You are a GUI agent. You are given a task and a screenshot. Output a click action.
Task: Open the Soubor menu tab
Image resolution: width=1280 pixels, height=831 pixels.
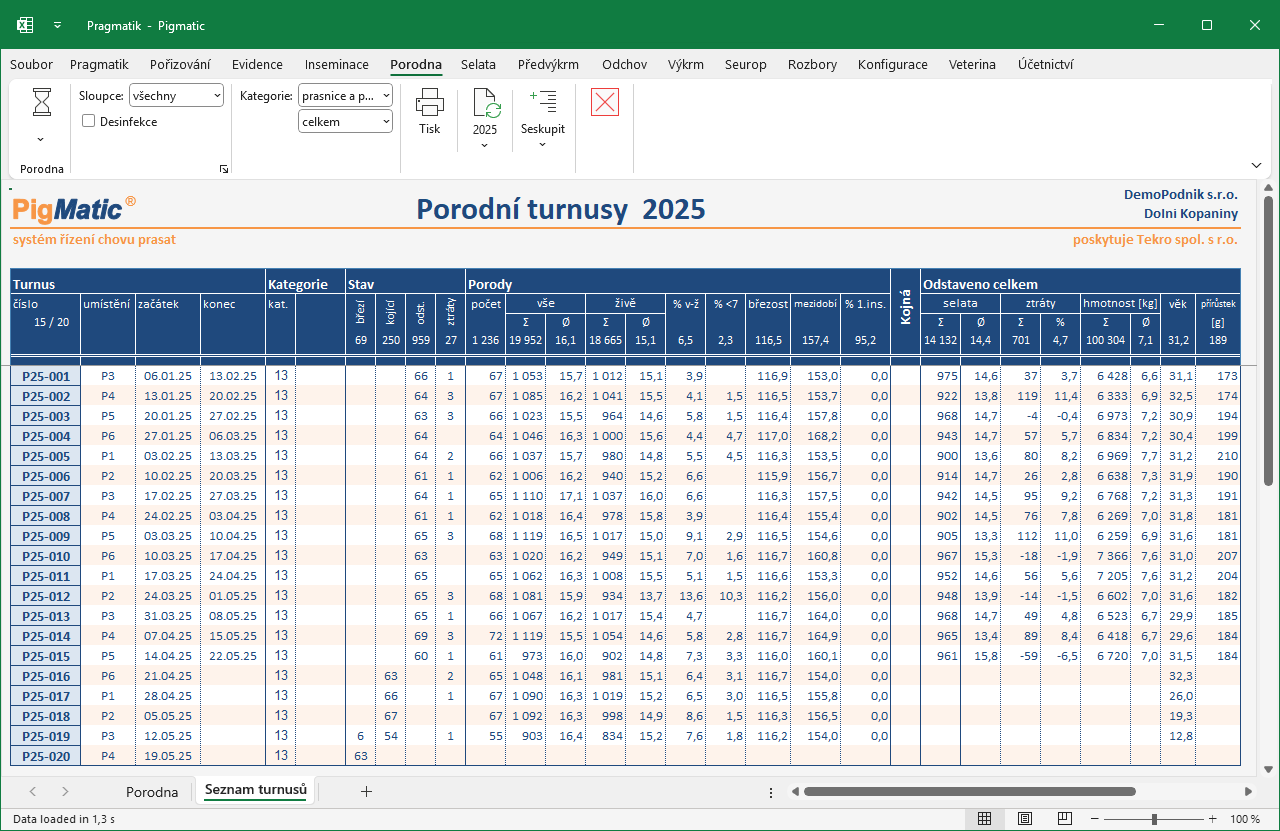pyautogui.click(x=31, y=64)
